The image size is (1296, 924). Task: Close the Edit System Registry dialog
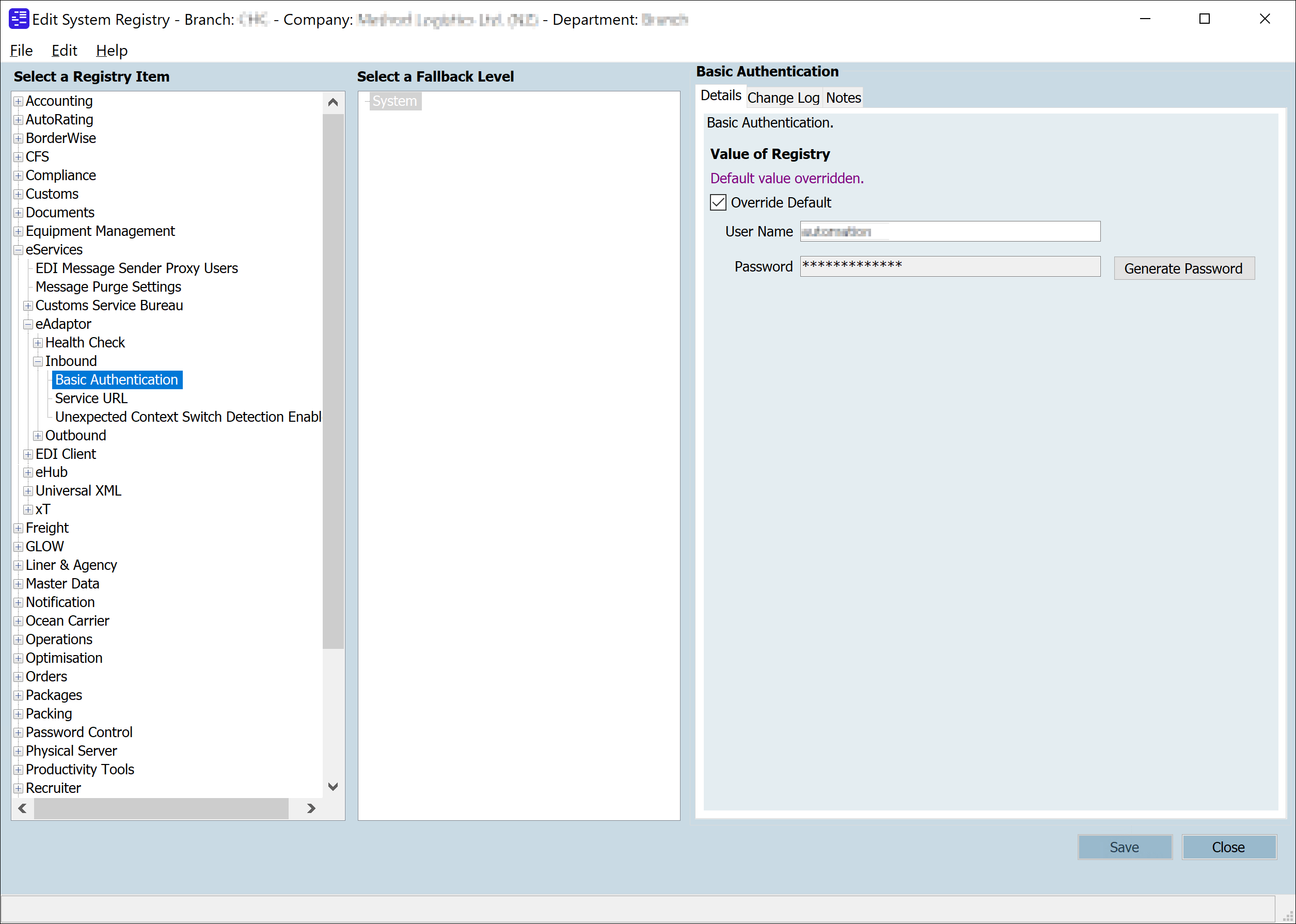tap(1229, 847)
